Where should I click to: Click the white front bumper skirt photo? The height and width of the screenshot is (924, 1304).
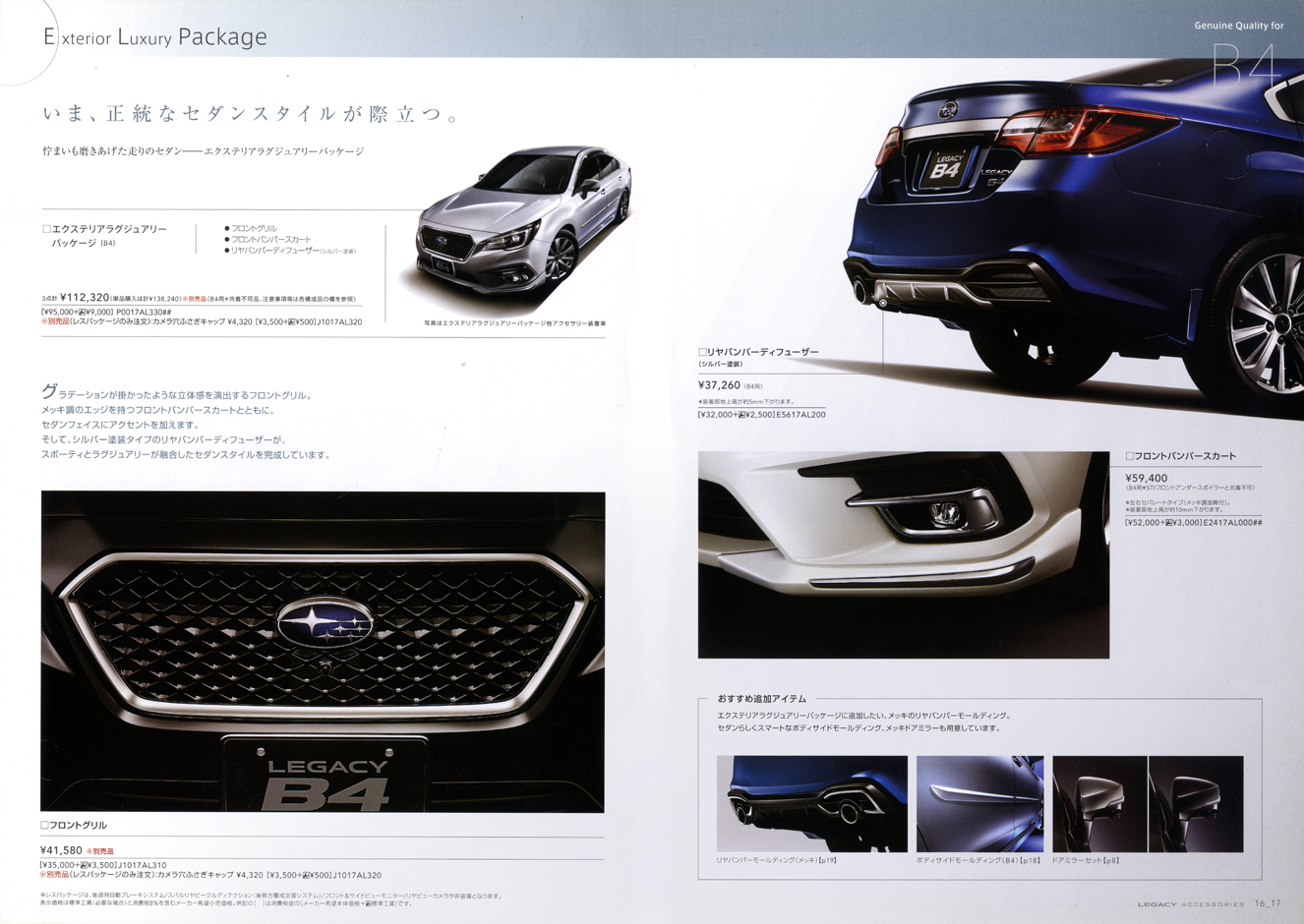904,554
